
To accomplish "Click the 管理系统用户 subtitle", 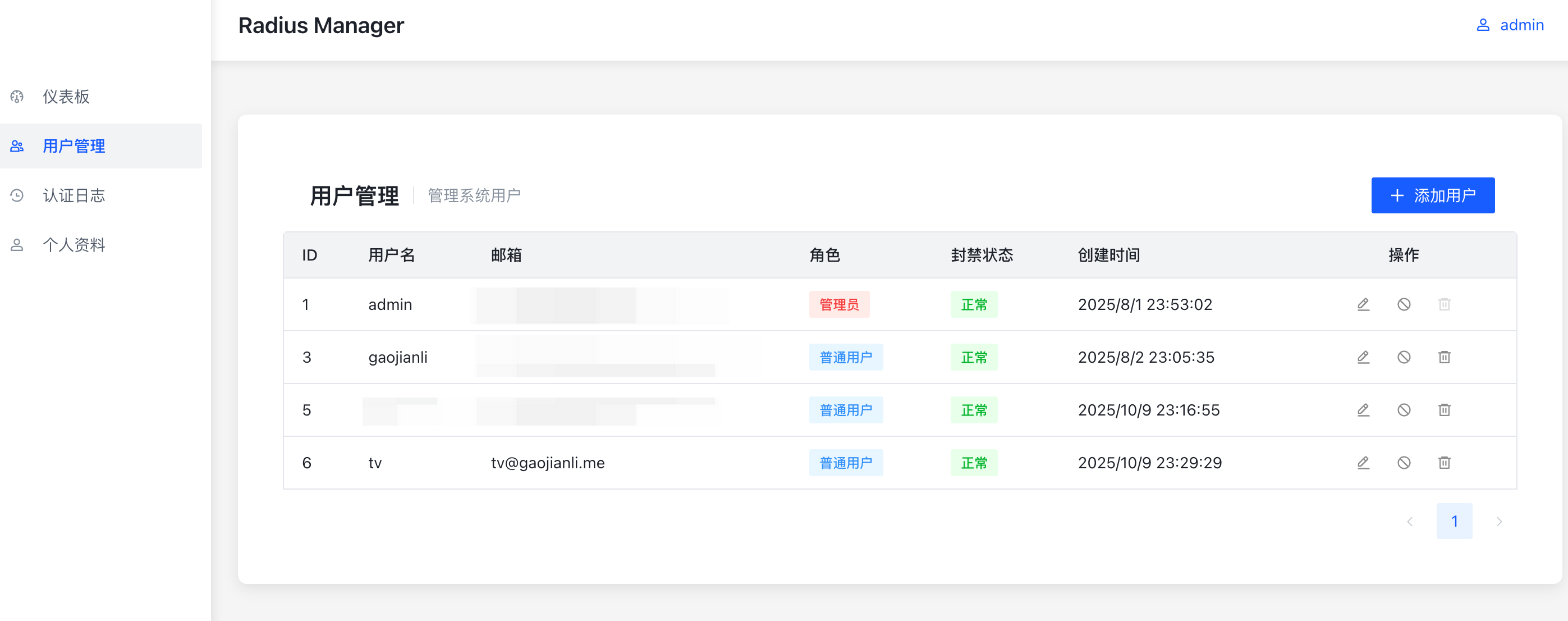I will [474, 195].
